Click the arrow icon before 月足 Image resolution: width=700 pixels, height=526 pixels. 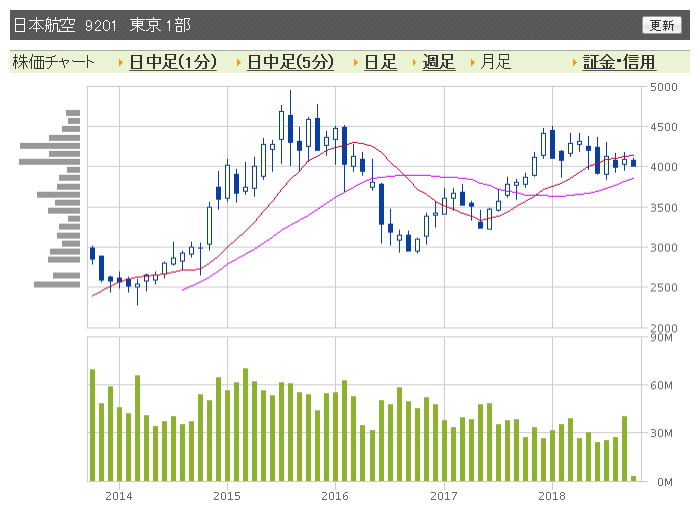pos(473,62)
